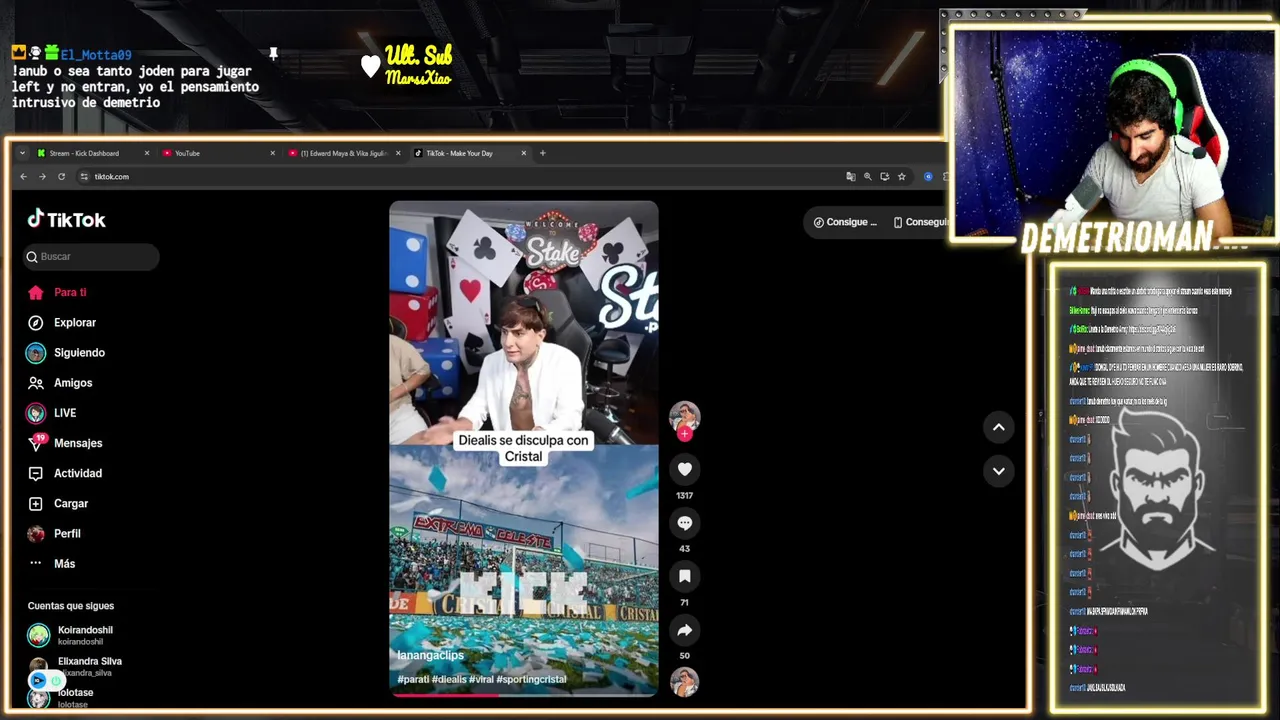Close the TikTok - Make Your Day tab
The image size is (1280, 720).
523,153
